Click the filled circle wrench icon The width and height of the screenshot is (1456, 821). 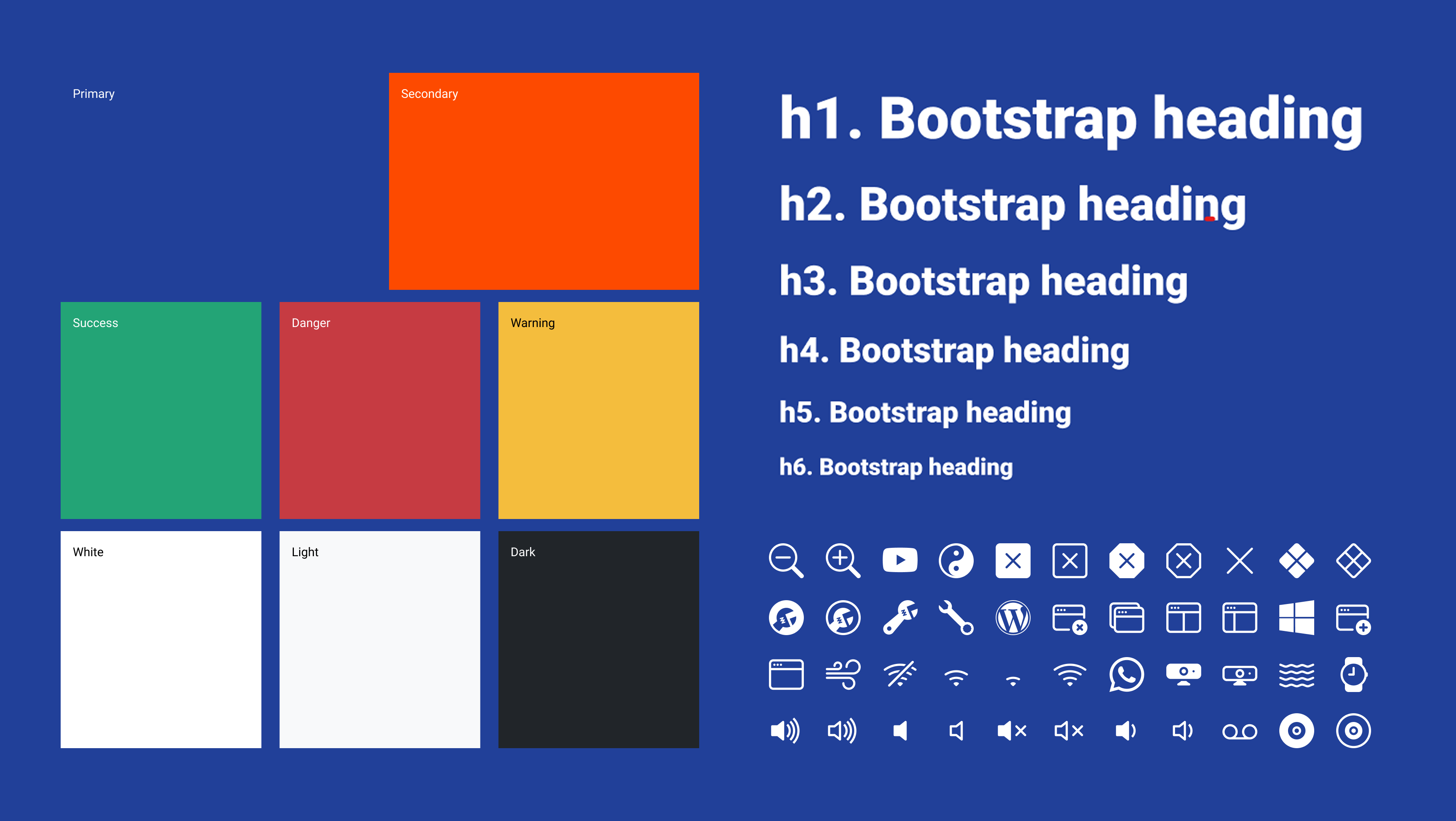click(786, 617)
